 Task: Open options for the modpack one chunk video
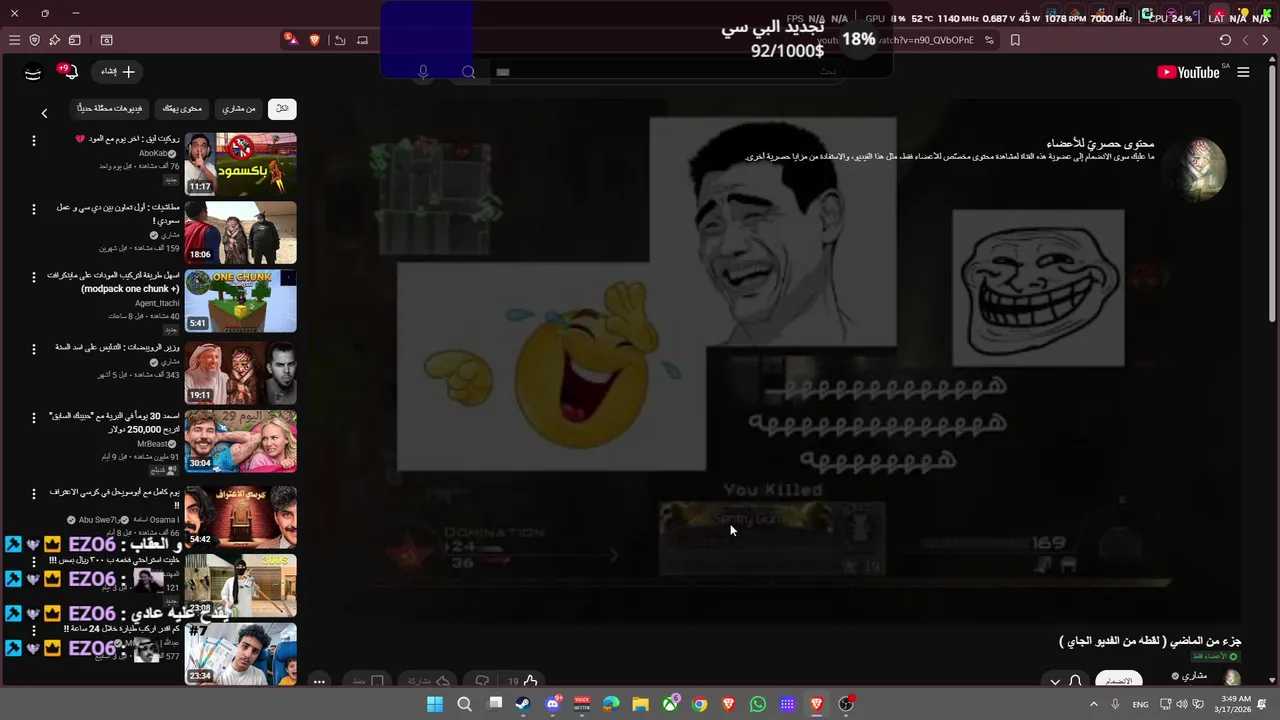click(33, 277)
